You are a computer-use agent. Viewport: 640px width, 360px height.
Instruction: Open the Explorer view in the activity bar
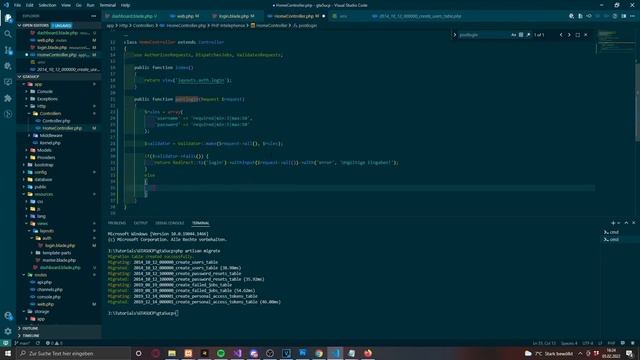pyautogui.click(x=8, y=18)
